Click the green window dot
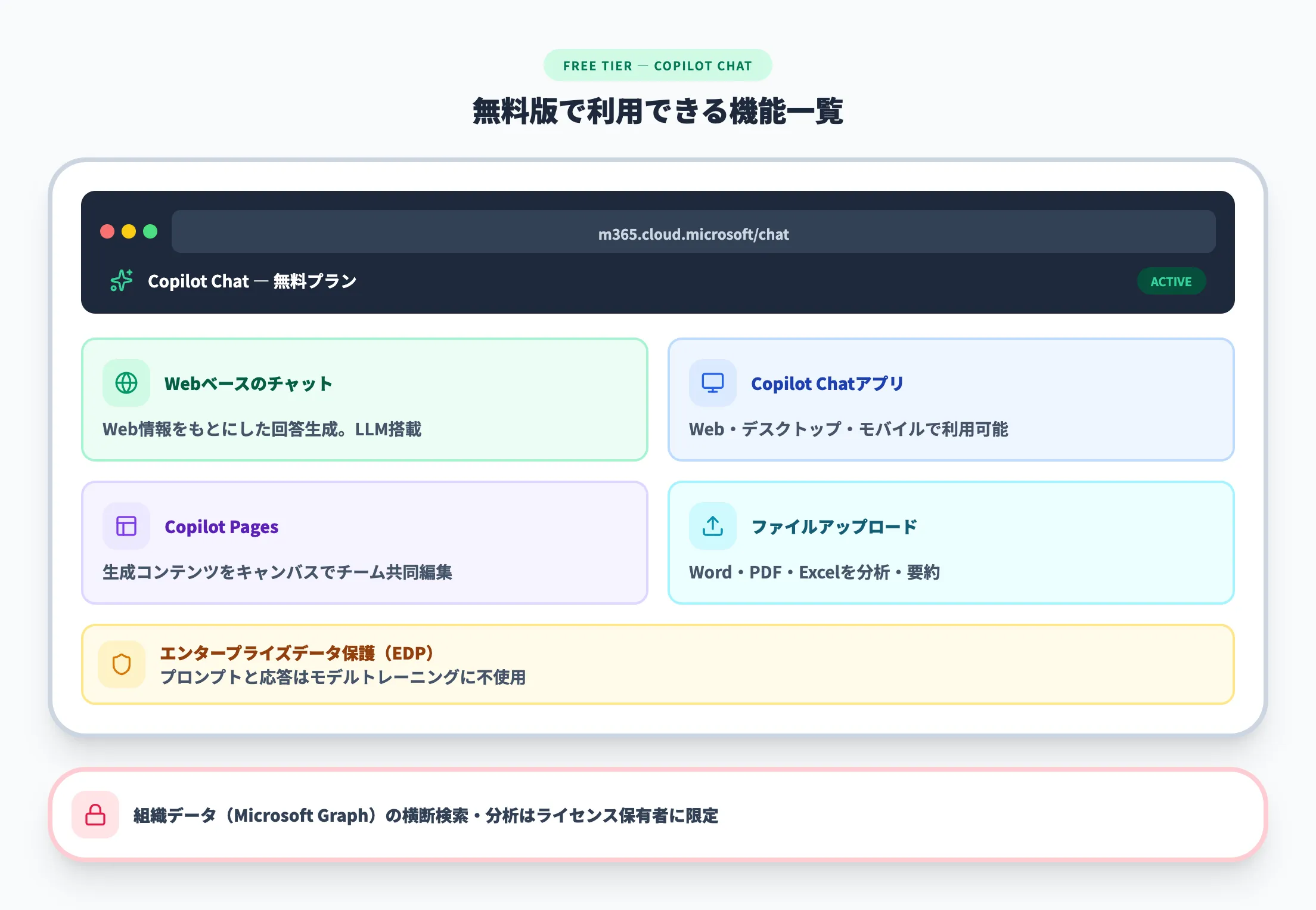The width and height of the screenshot is (1316, 910). pyautogui.click(x=150, y=231)
